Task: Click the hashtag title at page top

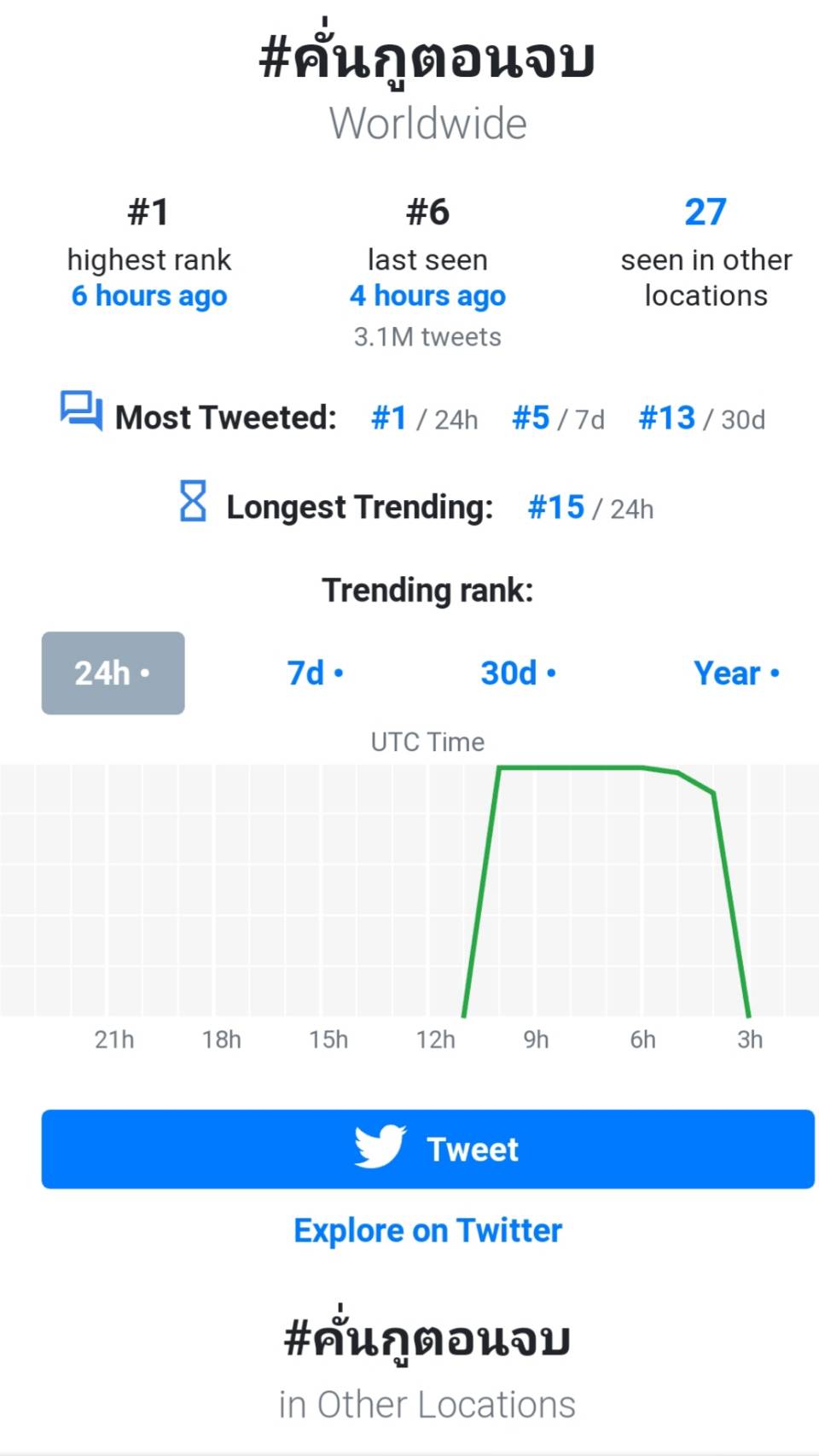Action: tap(427, 58)
